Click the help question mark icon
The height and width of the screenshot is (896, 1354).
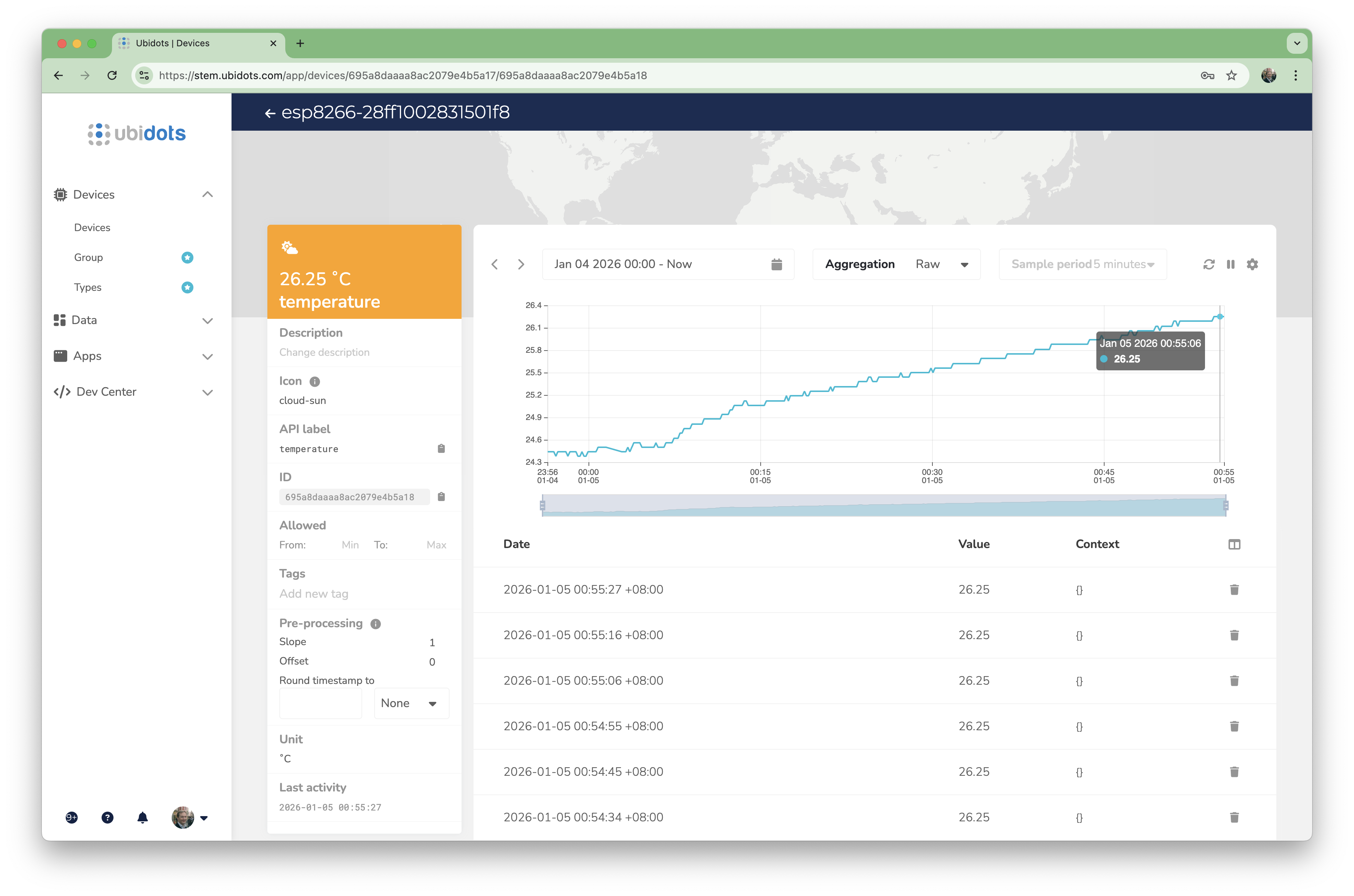(x=108, y=818)
